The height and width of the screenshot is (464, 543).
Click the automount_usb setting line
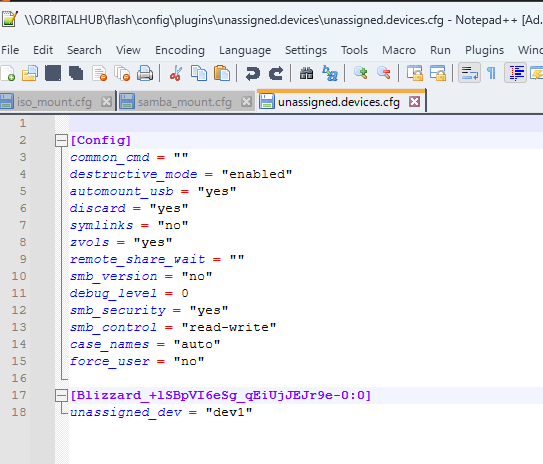[153, 191]
